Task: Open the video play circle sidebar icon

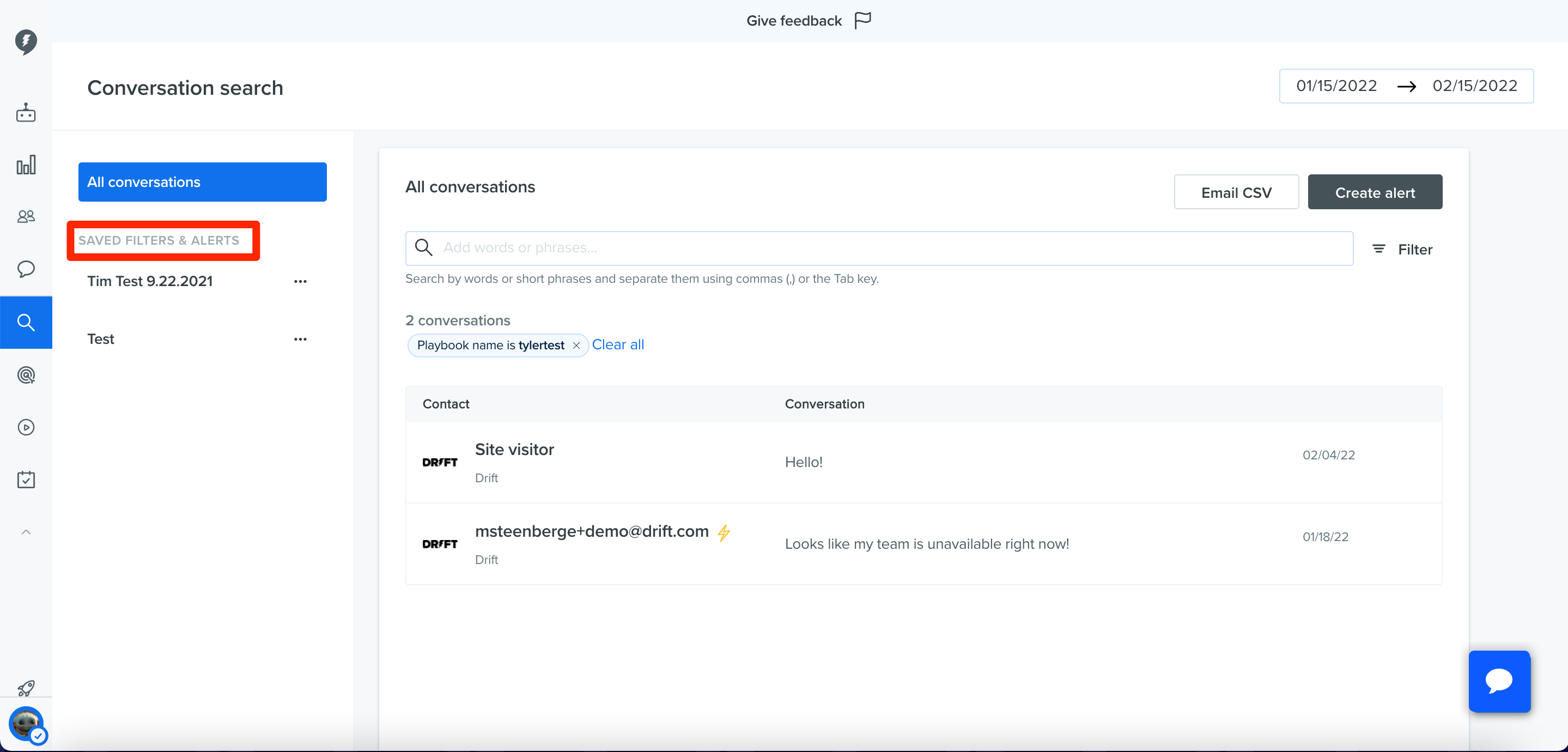Action: [26, 427]
